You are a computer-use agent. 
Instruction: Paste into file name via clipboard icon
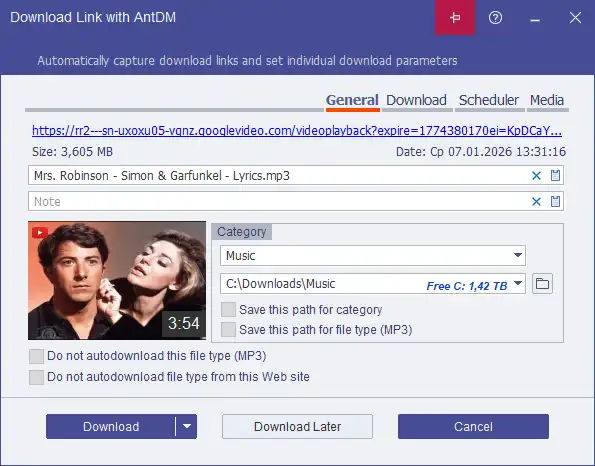(x=555, y=175)
